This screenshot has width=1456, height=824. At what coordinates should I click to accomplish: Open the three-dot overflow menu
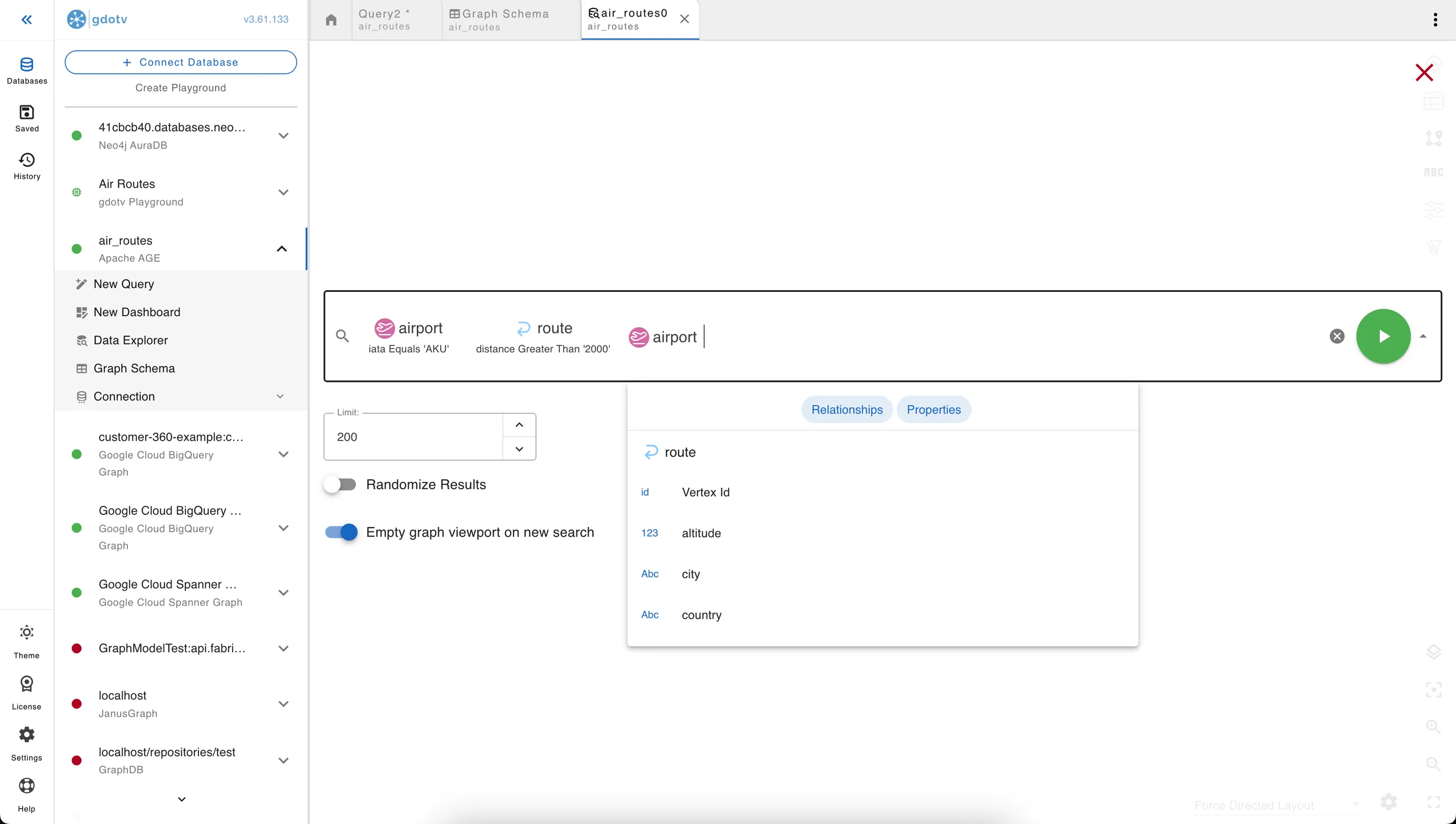coord(1436,20)
